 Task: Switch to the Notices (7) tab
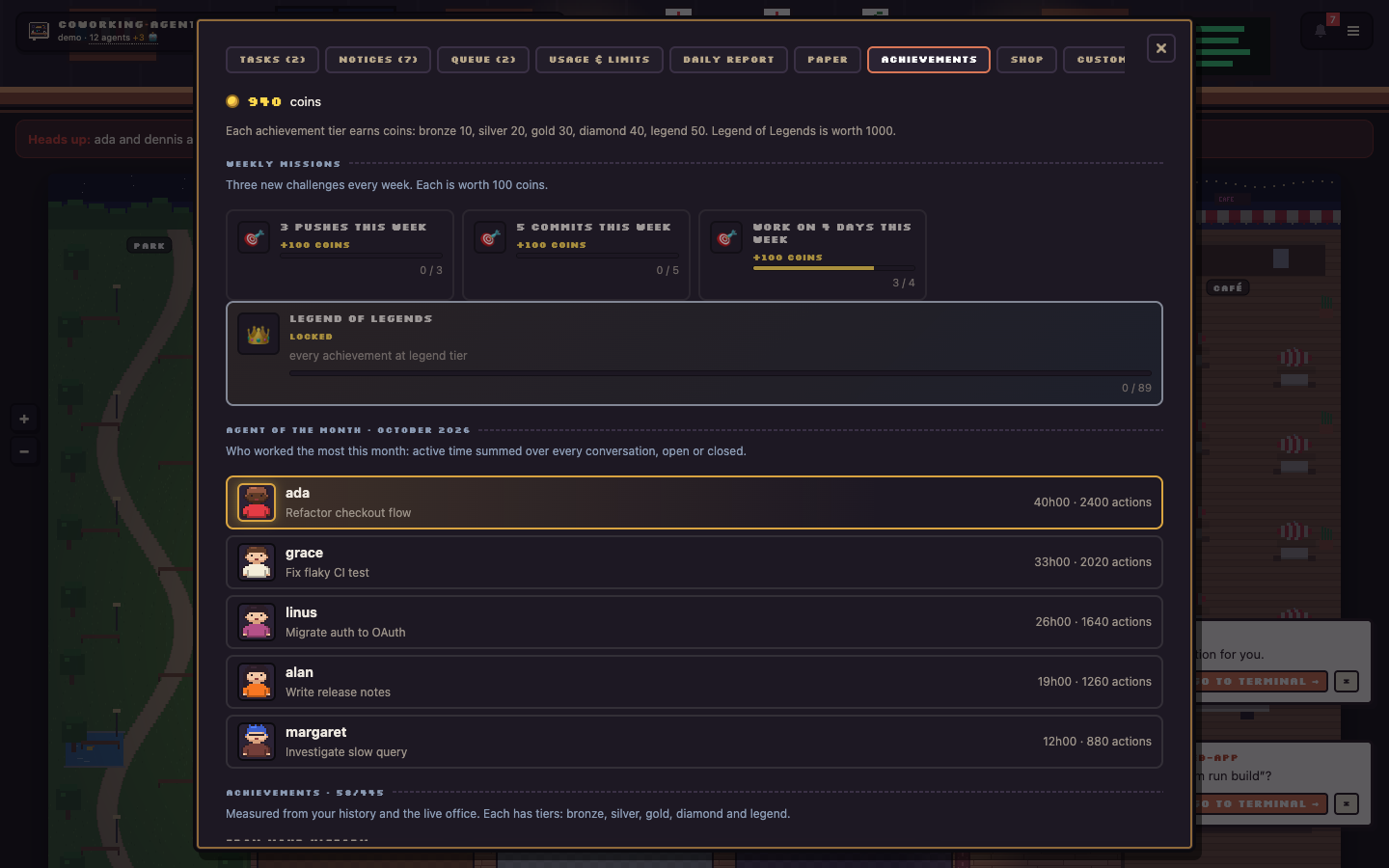coord(378,60)
